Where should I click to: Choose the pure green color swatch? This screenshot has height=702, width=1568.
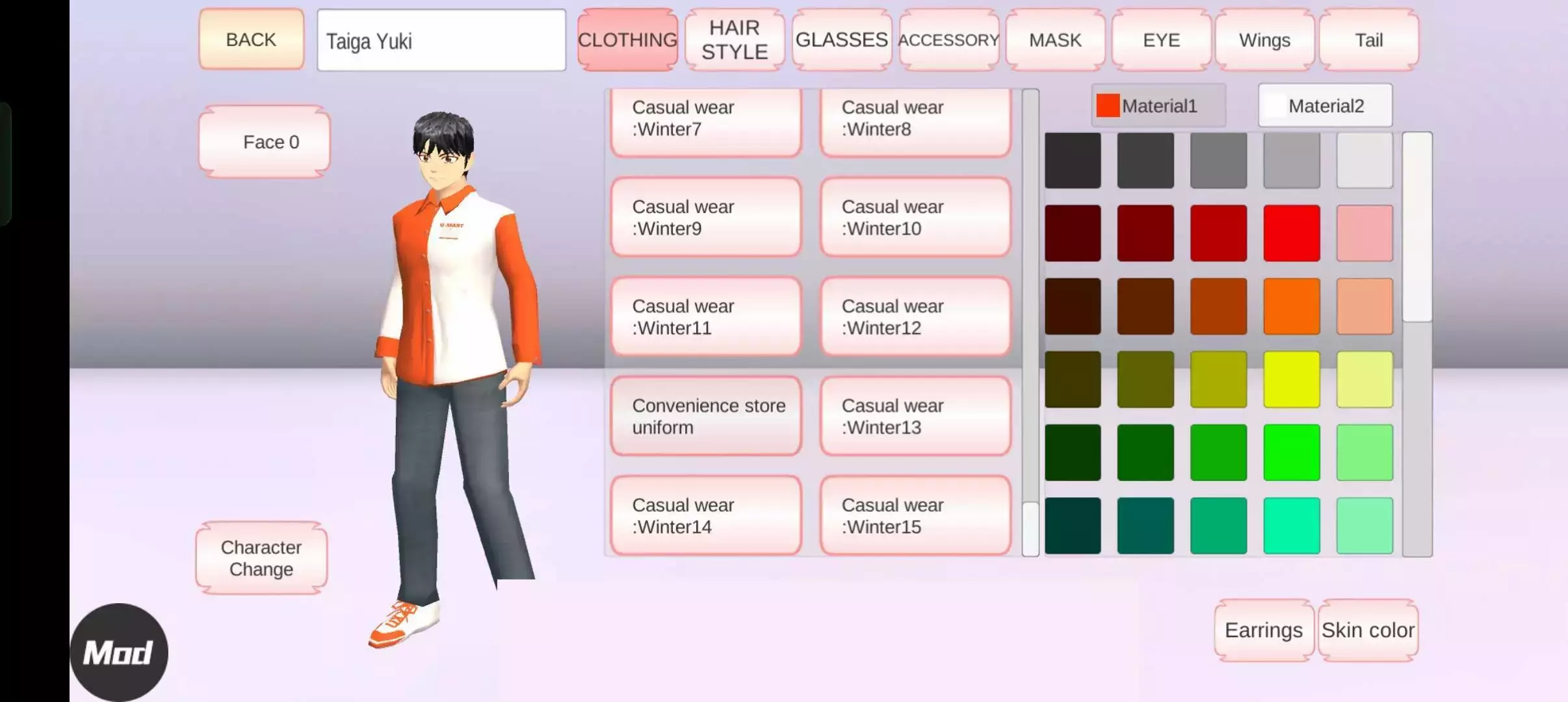click(x=1291, y=452)
